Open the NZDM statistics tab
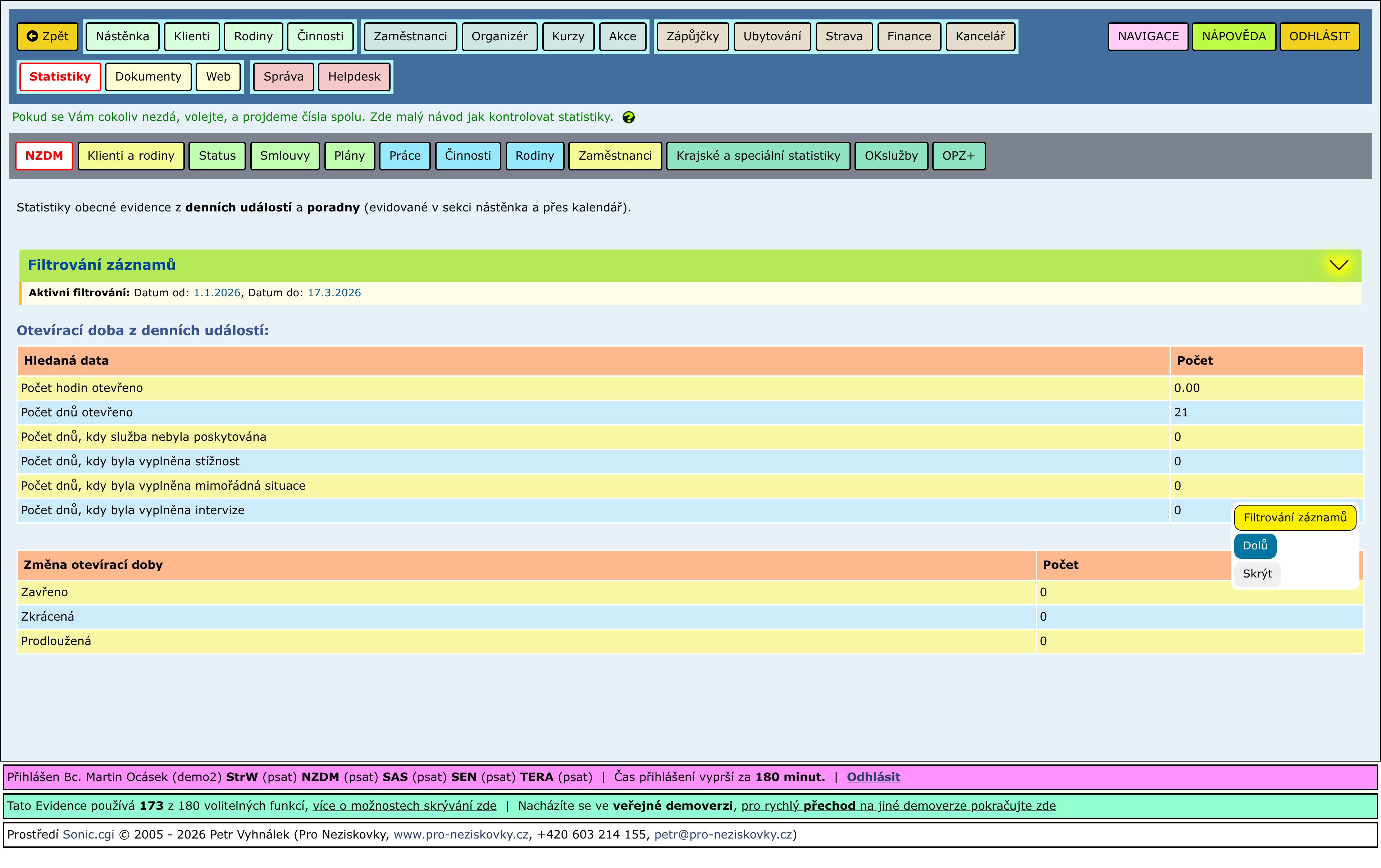Screen dimensions: 1381x868 point(44,156)
